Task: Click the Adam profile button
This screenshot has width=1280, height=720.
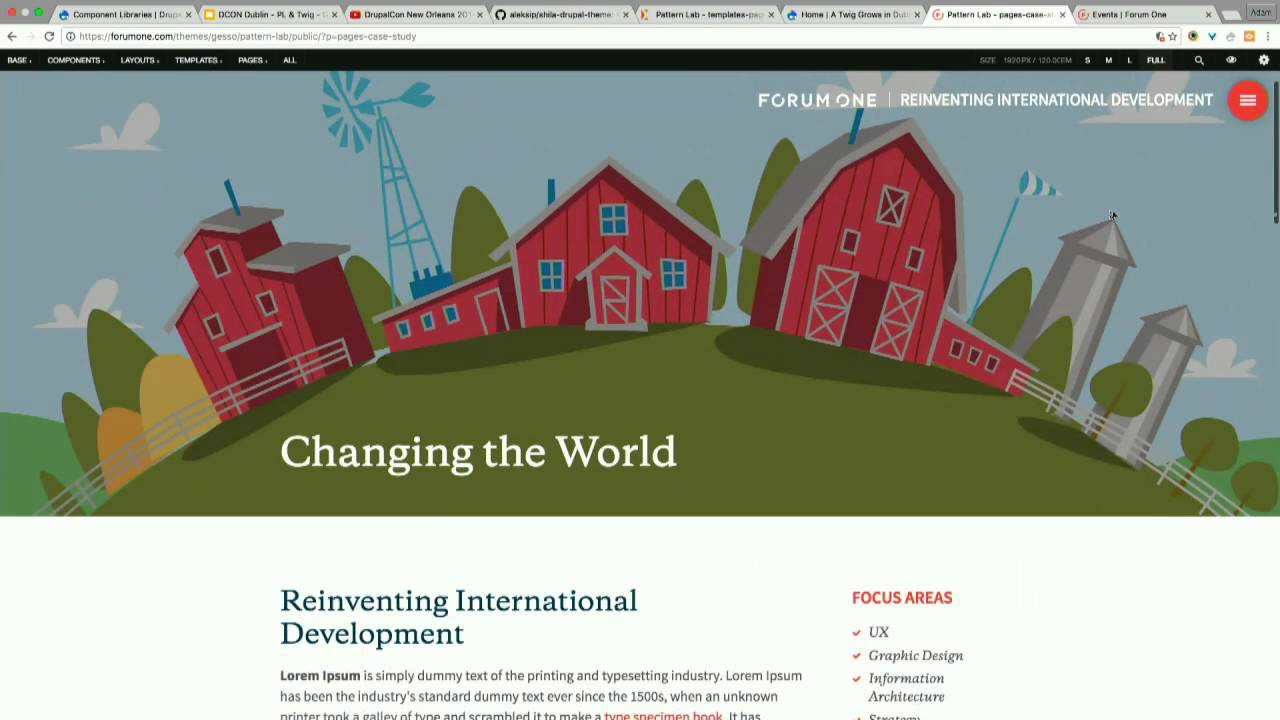Action: click(1260, 13)
